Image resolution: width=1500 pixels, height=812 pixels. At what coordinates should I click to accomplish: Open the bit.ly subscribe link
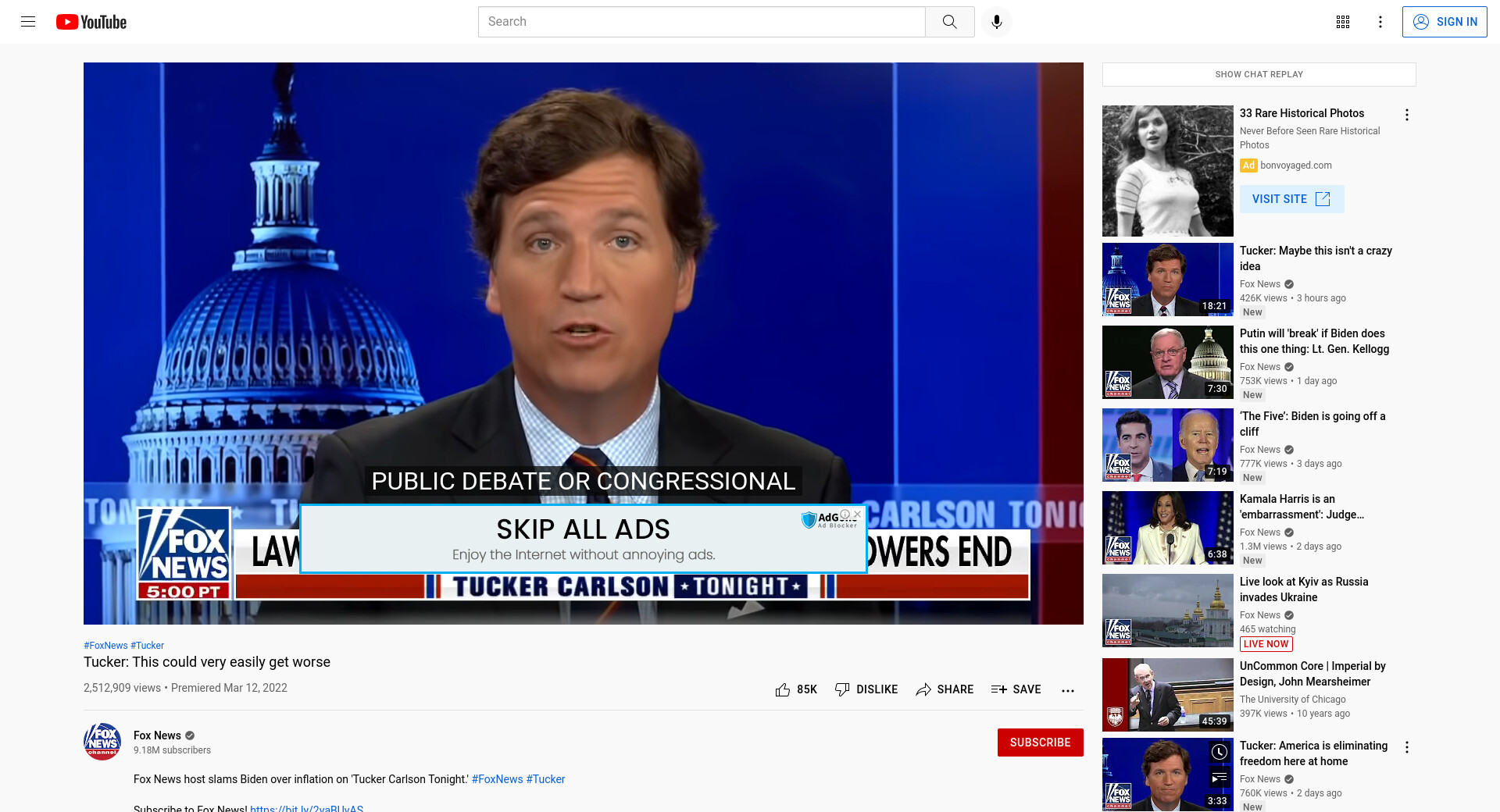pyautogui.click(x=306, y=808)
